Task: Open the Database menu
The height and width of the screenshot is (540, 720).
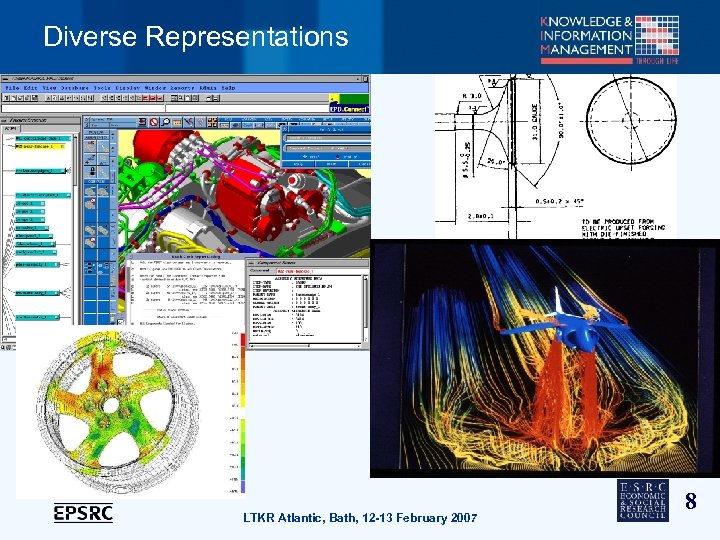Action: pos(75,87)
